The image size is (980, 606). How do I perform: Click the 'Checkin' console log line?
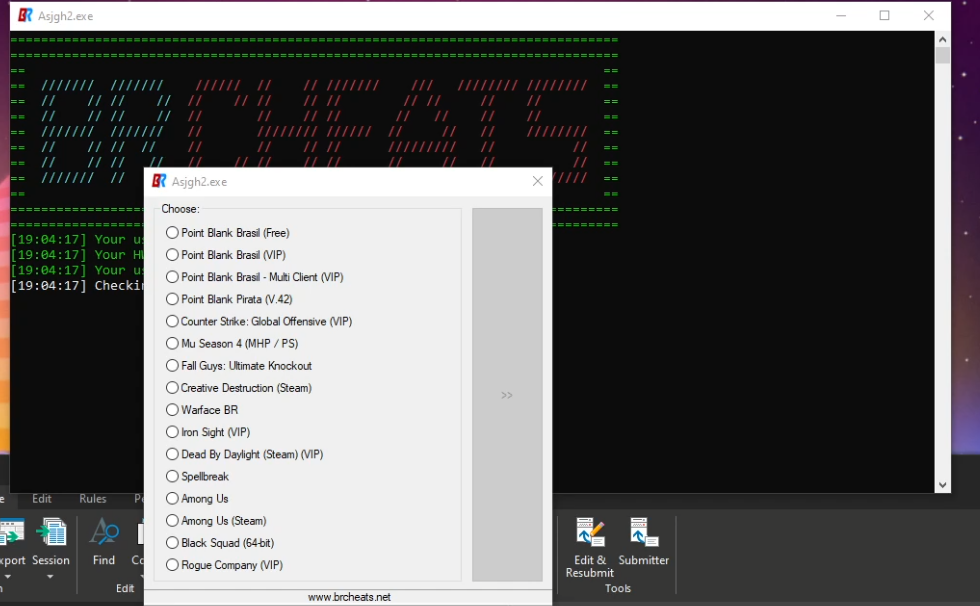click(78, 286)
